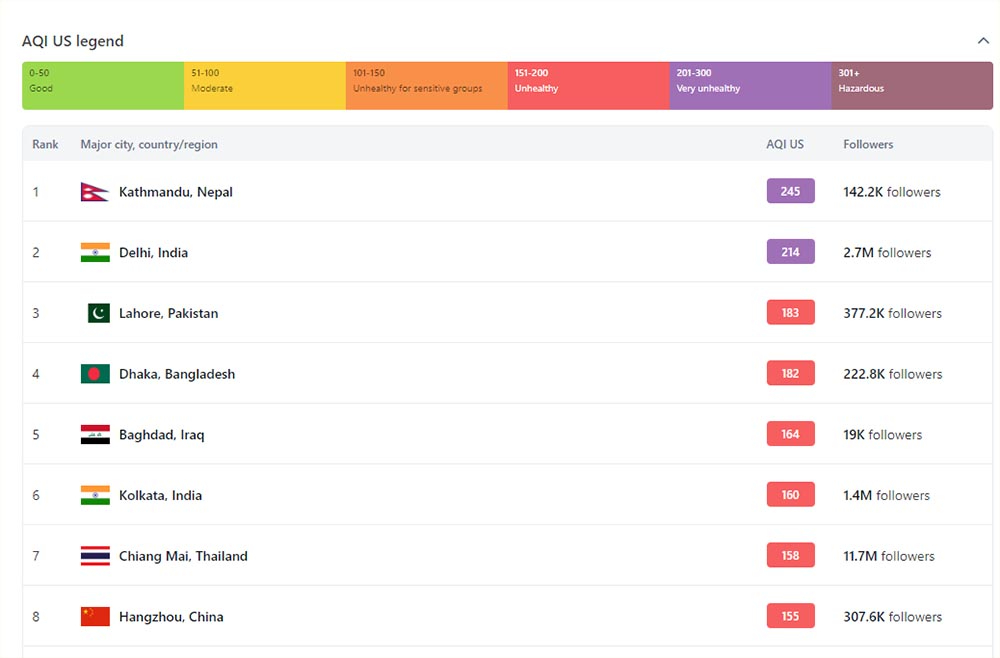Click the Good 0-50 green legend swatch
Viewport: 1000px width, 658px height.
[103, 85]
